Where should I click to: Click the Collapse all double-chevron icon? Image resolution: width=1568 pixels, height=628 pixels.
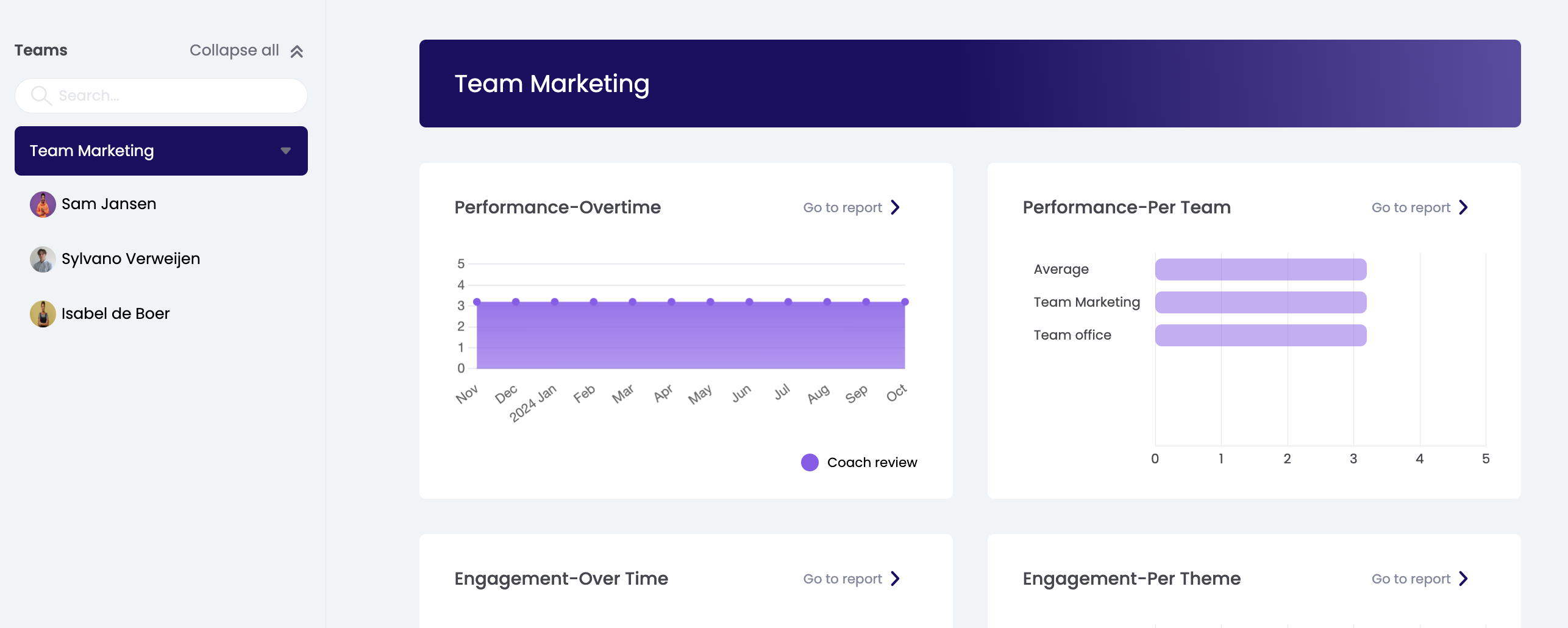pos(297,51)
